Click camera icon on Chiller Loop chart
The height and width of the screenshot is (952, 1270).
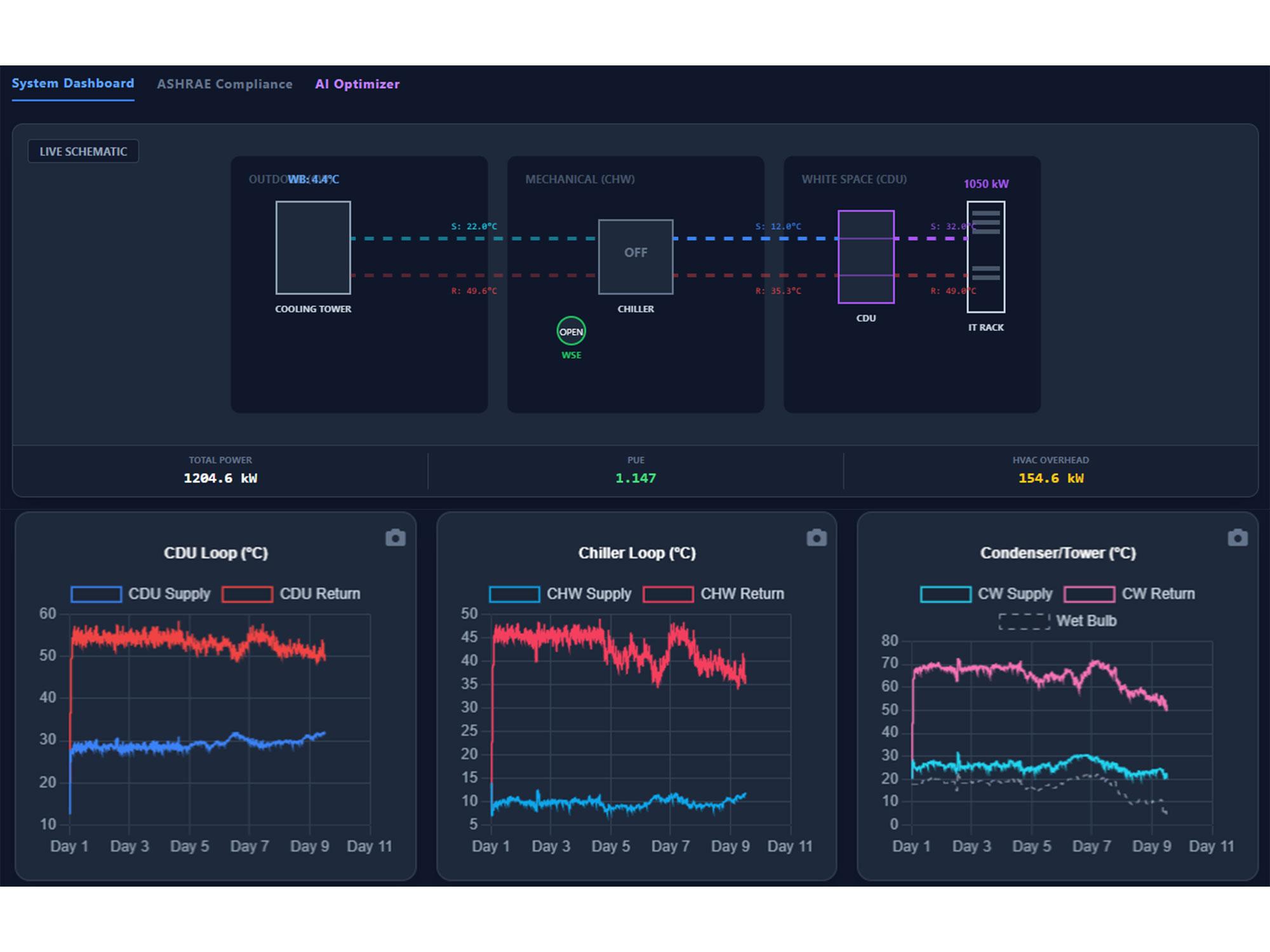[x=817, y=538]
